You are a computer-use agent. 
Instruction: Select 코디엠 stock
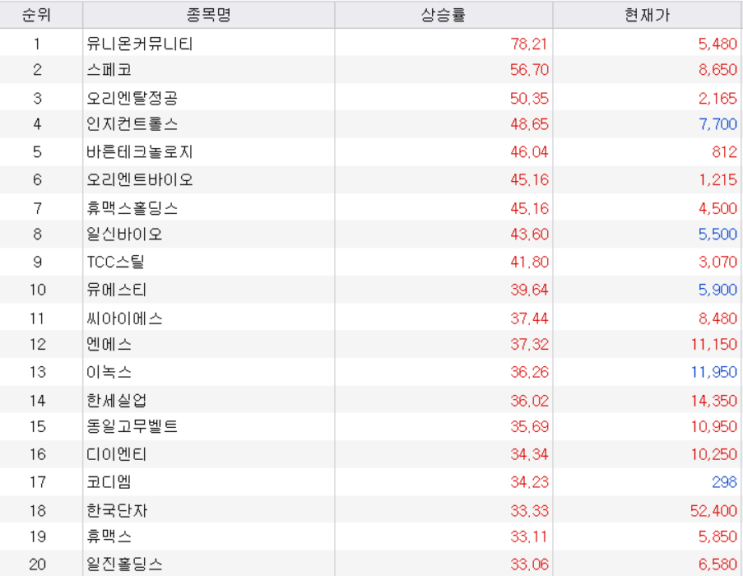click(x=109, y=482)
